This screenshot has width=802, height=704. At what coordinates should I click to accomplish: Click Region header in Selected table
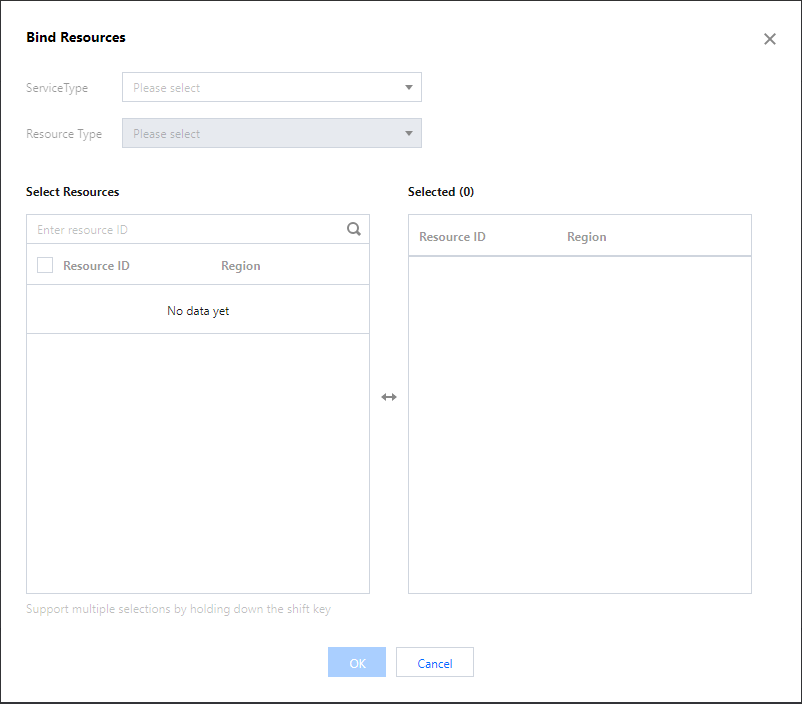click(586, 237)
